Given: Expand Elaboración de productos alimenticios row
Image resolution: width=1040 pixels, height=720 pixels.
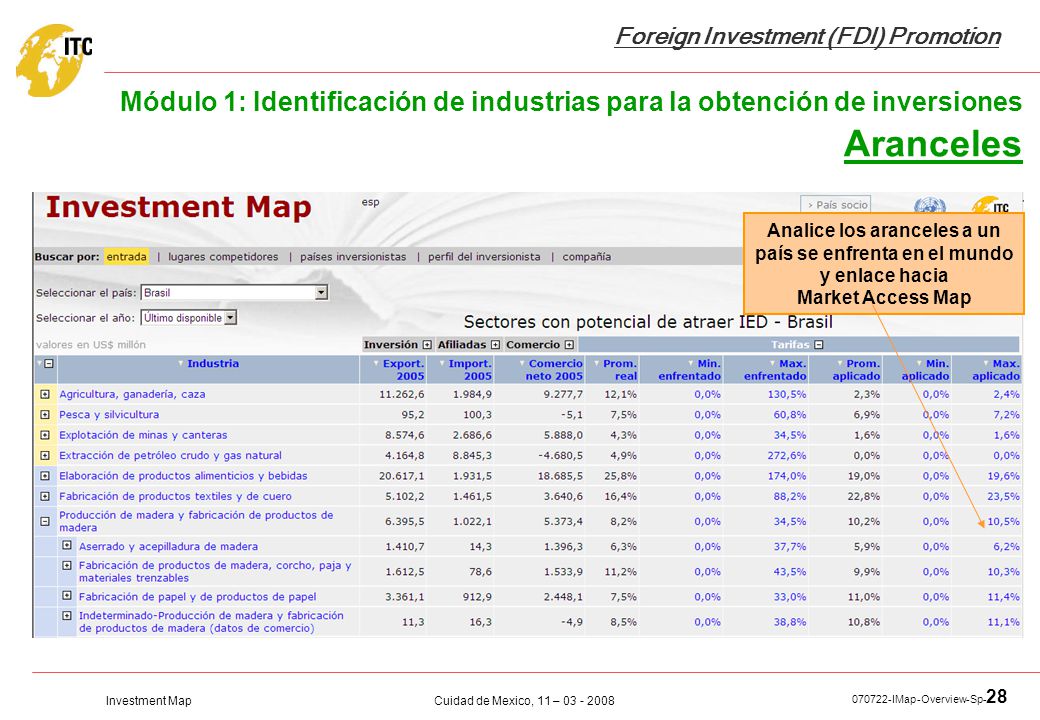Looking at the screenshot, I should (x=44, y=476).
